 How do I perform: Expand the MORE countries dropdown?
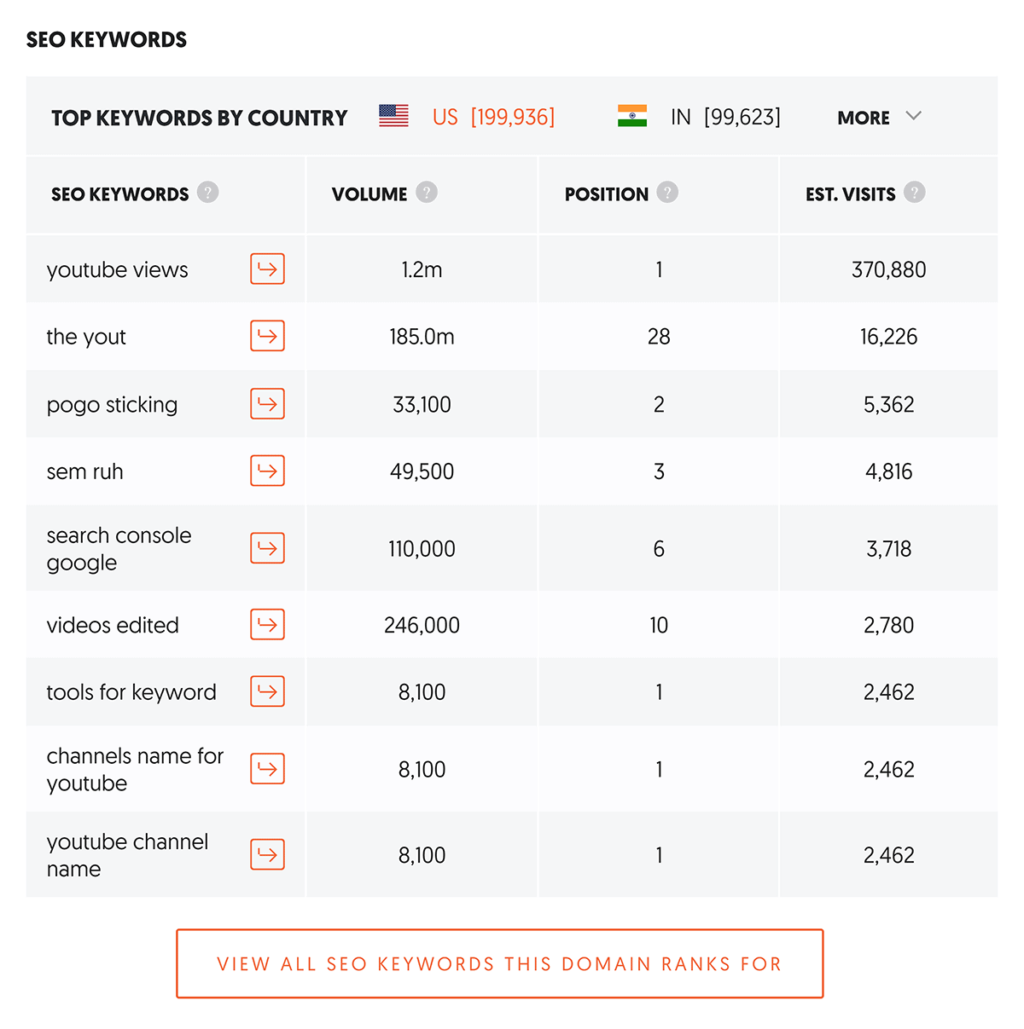coord(879,117)
